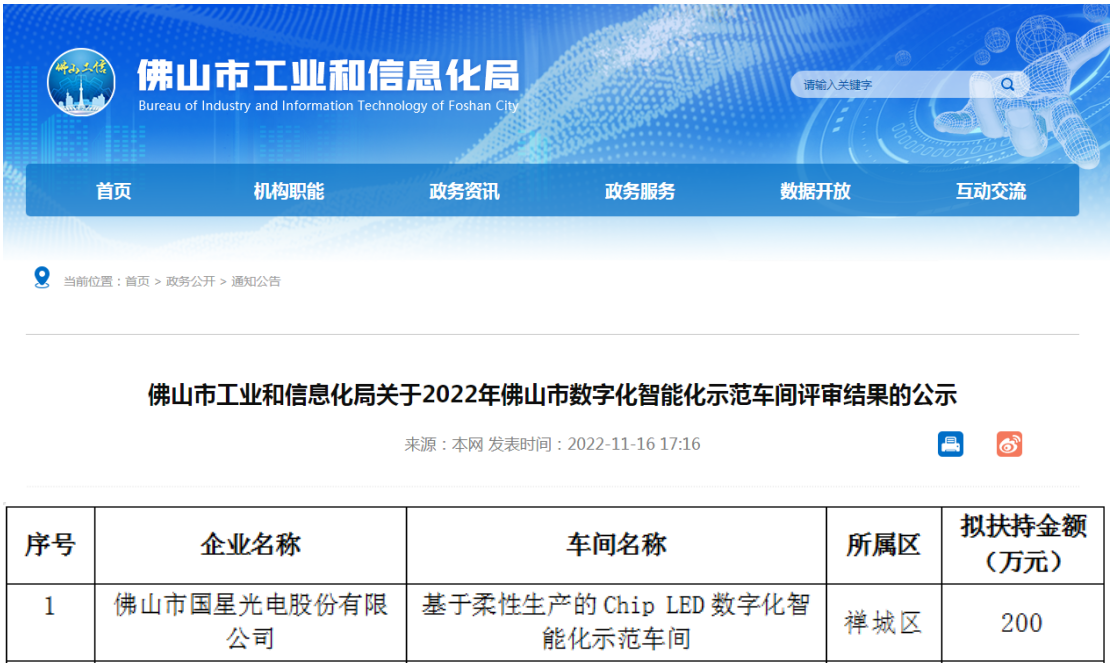The image size is (1113, 663).
Task: Click the Foshan bureau round logo emblem
Action: point(81,82)
